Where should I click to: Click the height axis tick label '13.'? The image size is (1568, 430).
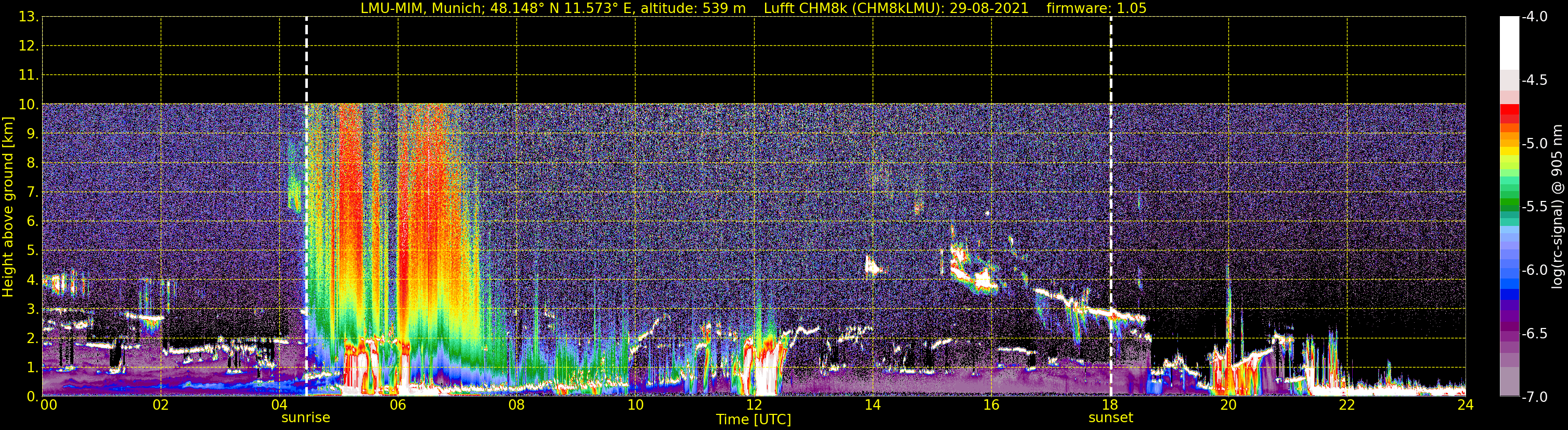tap(28, 17)
